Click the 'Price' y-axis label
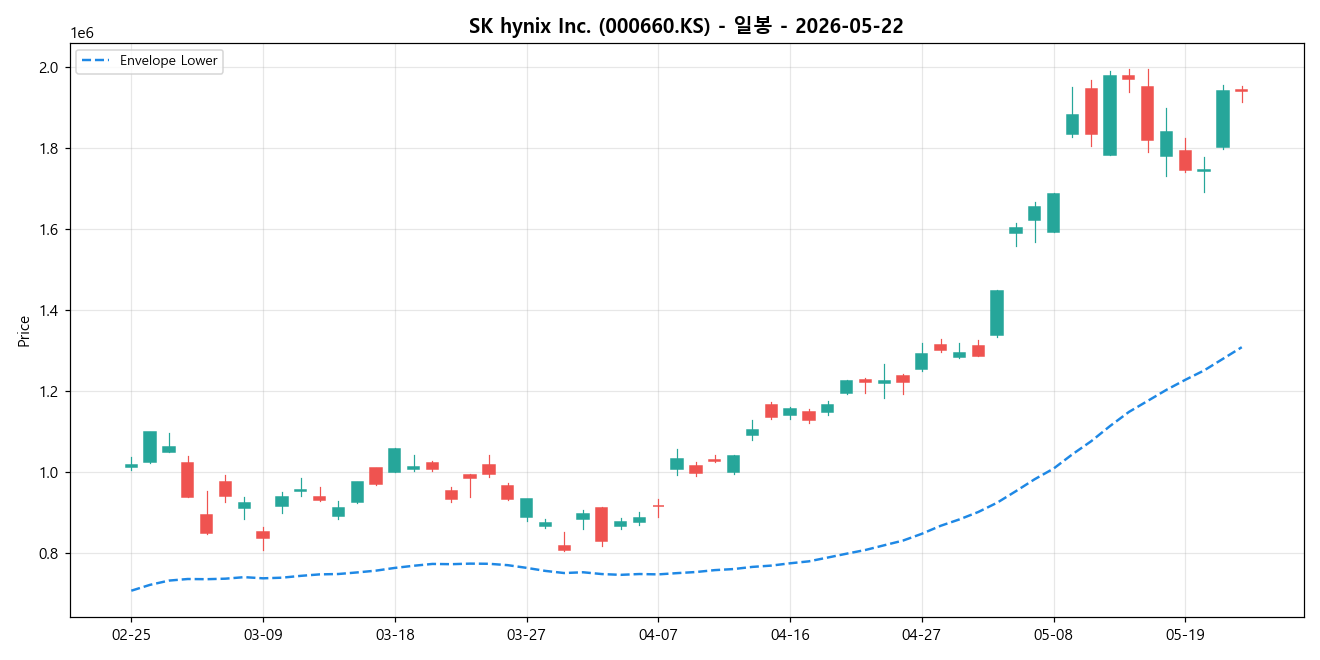 pyautogui.click(x=24, y=331)
